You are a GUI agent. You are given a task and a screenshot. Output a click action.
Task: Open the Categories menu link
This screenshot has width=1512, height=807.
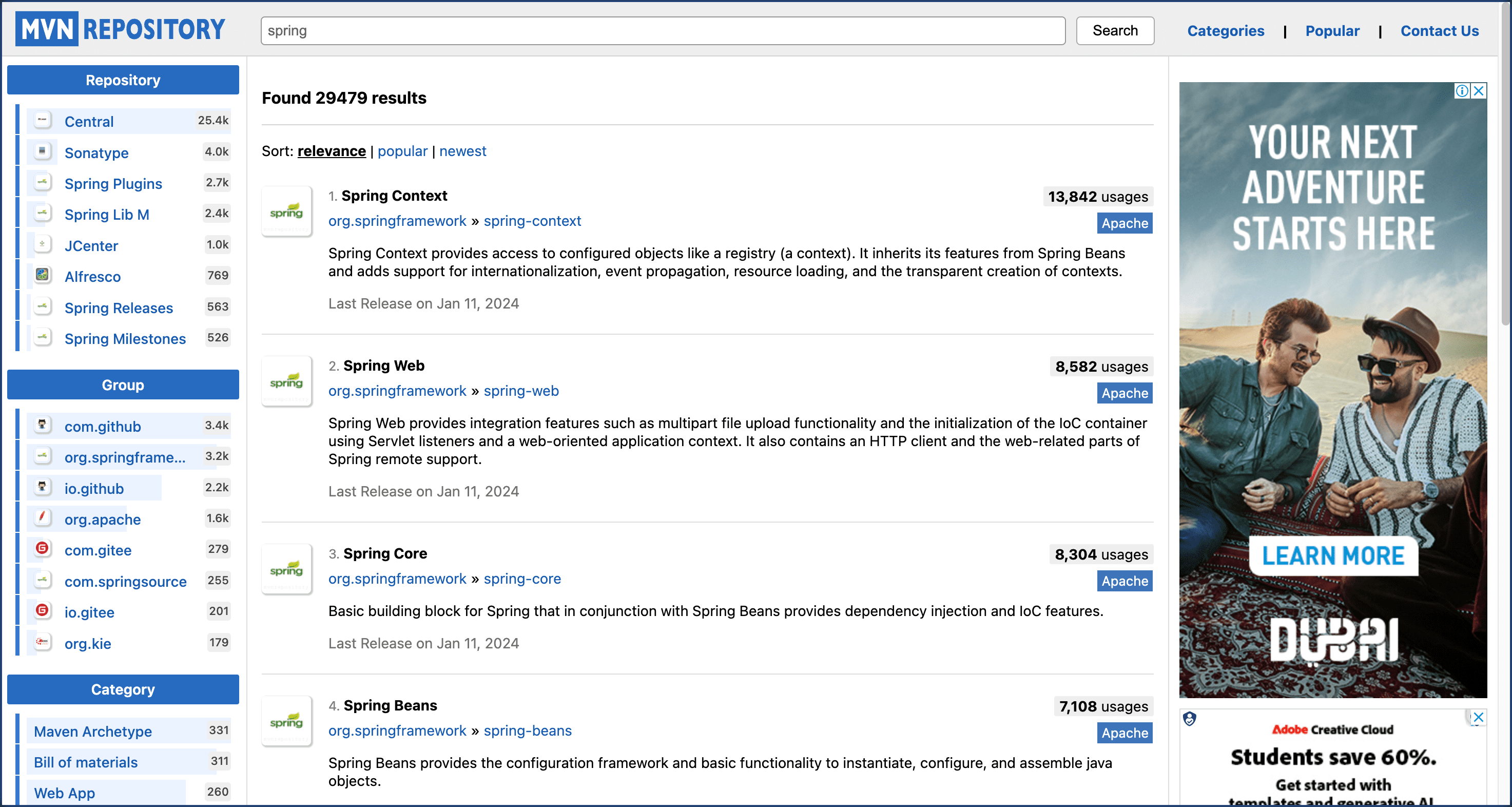pos(1226,30)
